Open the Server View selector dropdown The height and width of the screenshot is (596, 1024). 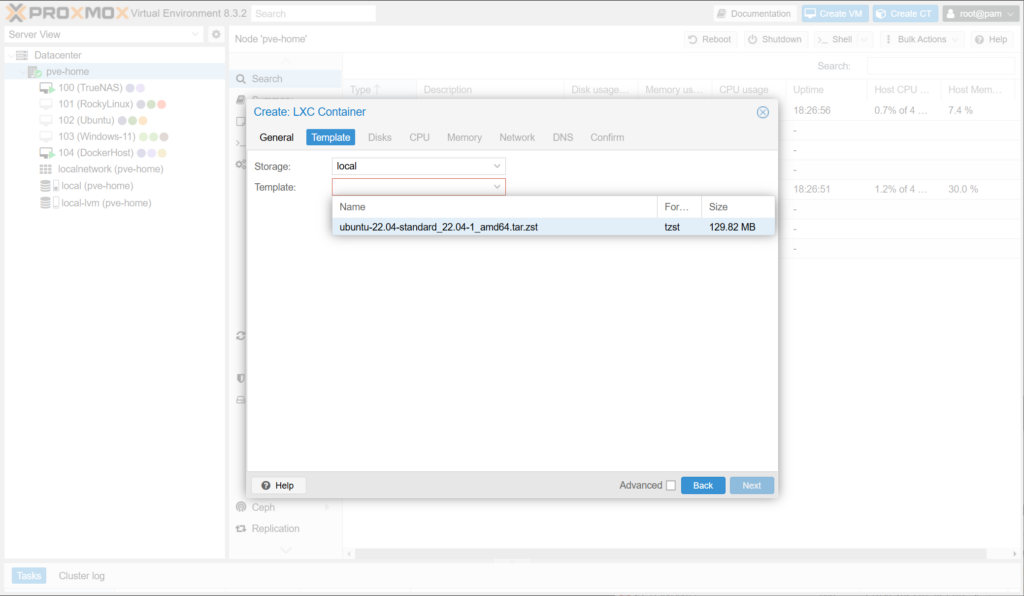103,34
